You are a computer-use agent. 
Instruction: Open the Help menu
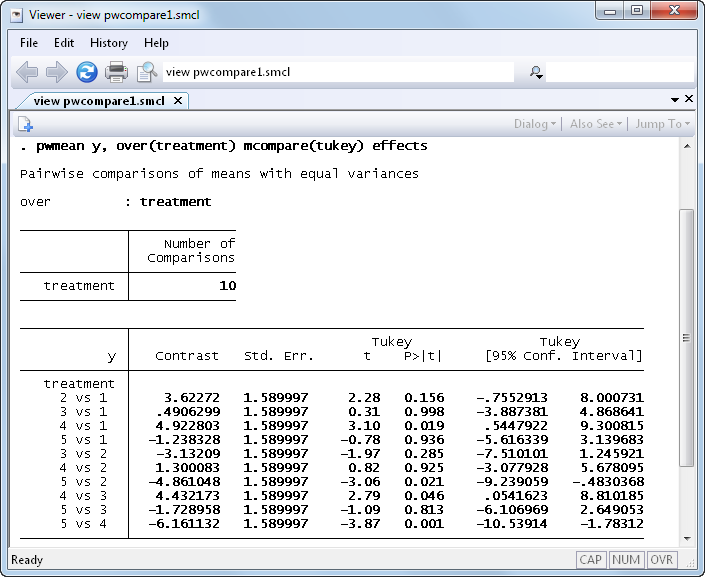(156, 43)
